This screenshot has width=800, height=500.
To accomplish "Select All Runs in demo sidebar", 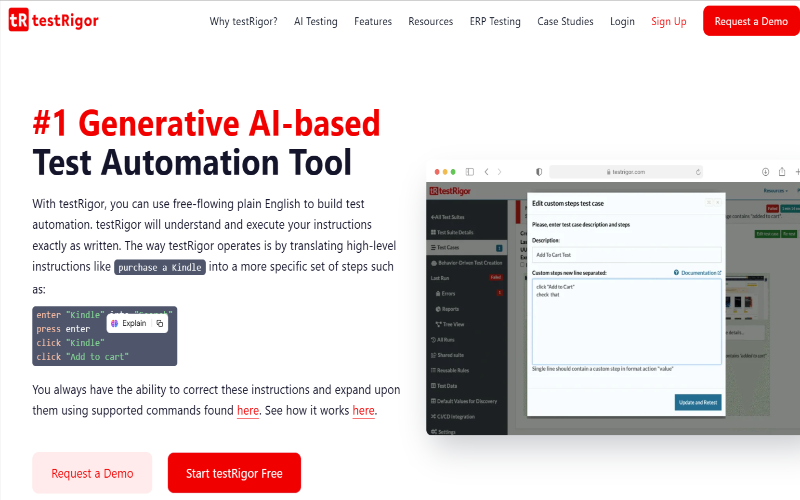I will [x=442, y=339].
